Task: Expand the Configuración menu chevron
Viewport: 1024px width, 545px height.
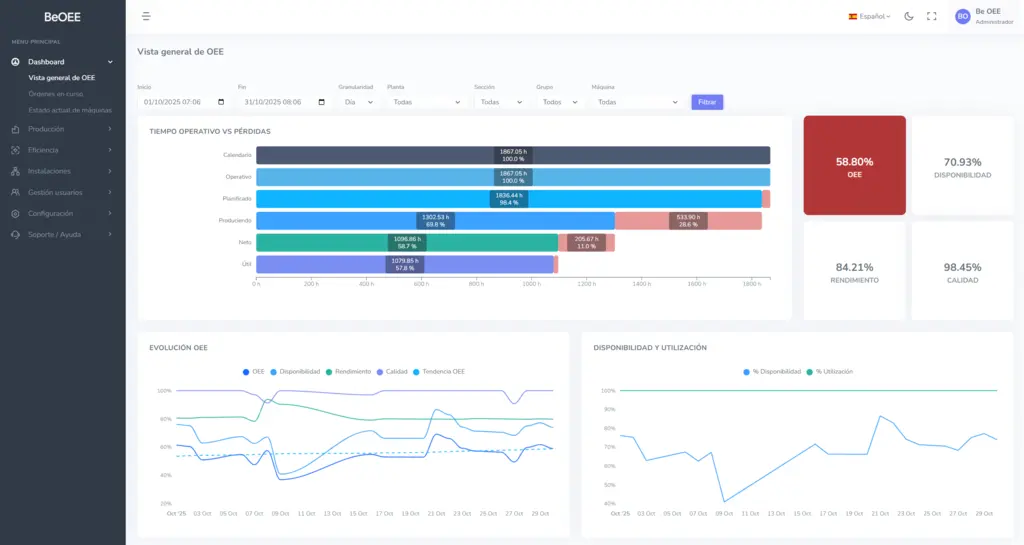Action: [110, 213]
